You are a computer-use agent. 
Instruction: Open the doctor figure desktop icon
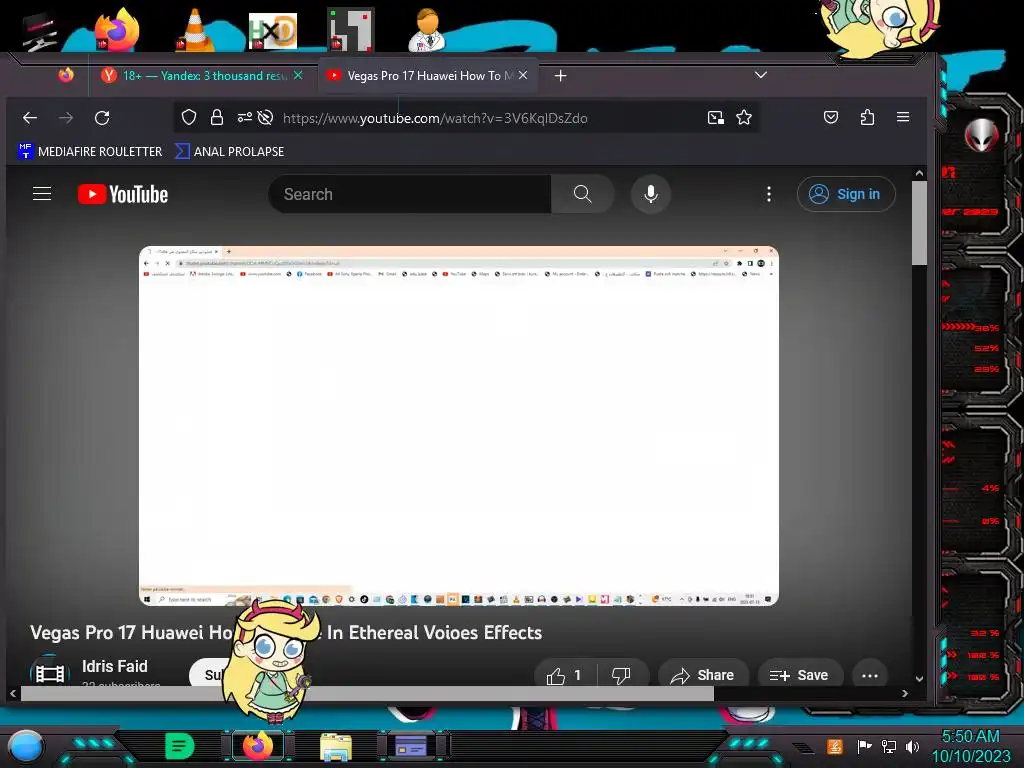(427, 29)
